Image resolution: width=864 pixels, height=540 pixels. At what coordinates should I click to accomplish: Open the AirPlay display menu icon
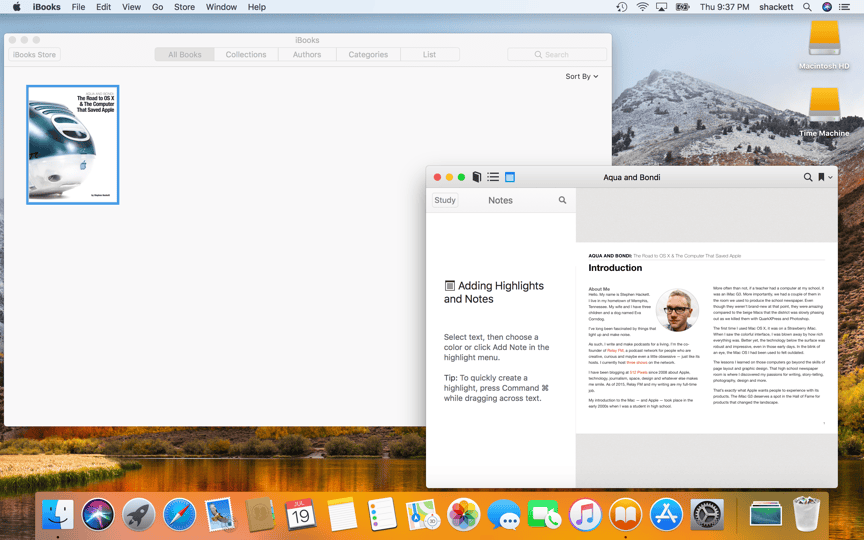[x=662, y=7]
